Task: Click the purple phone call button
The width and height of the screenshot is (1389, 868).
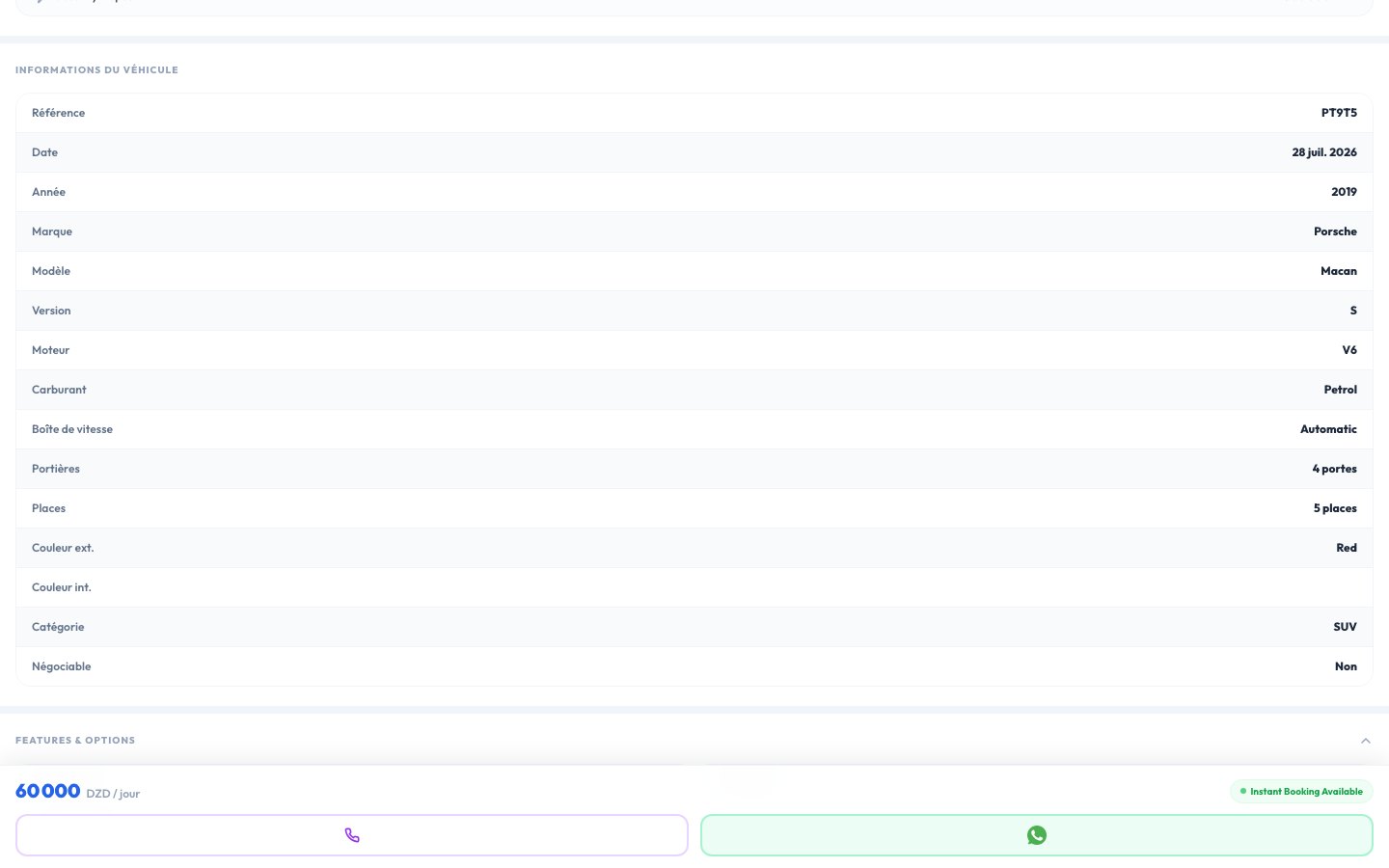Action: [x=352, y=835]
